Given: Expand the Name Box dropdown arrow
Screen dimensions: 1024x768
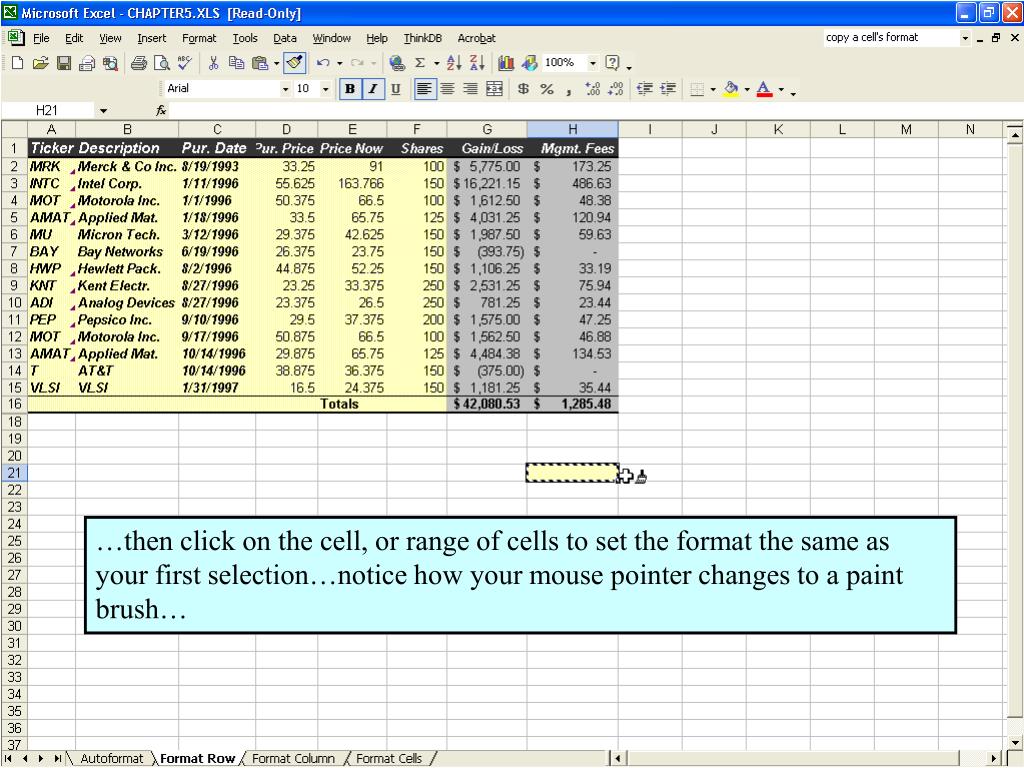Looking at the screenshot, I should [103, 111].
